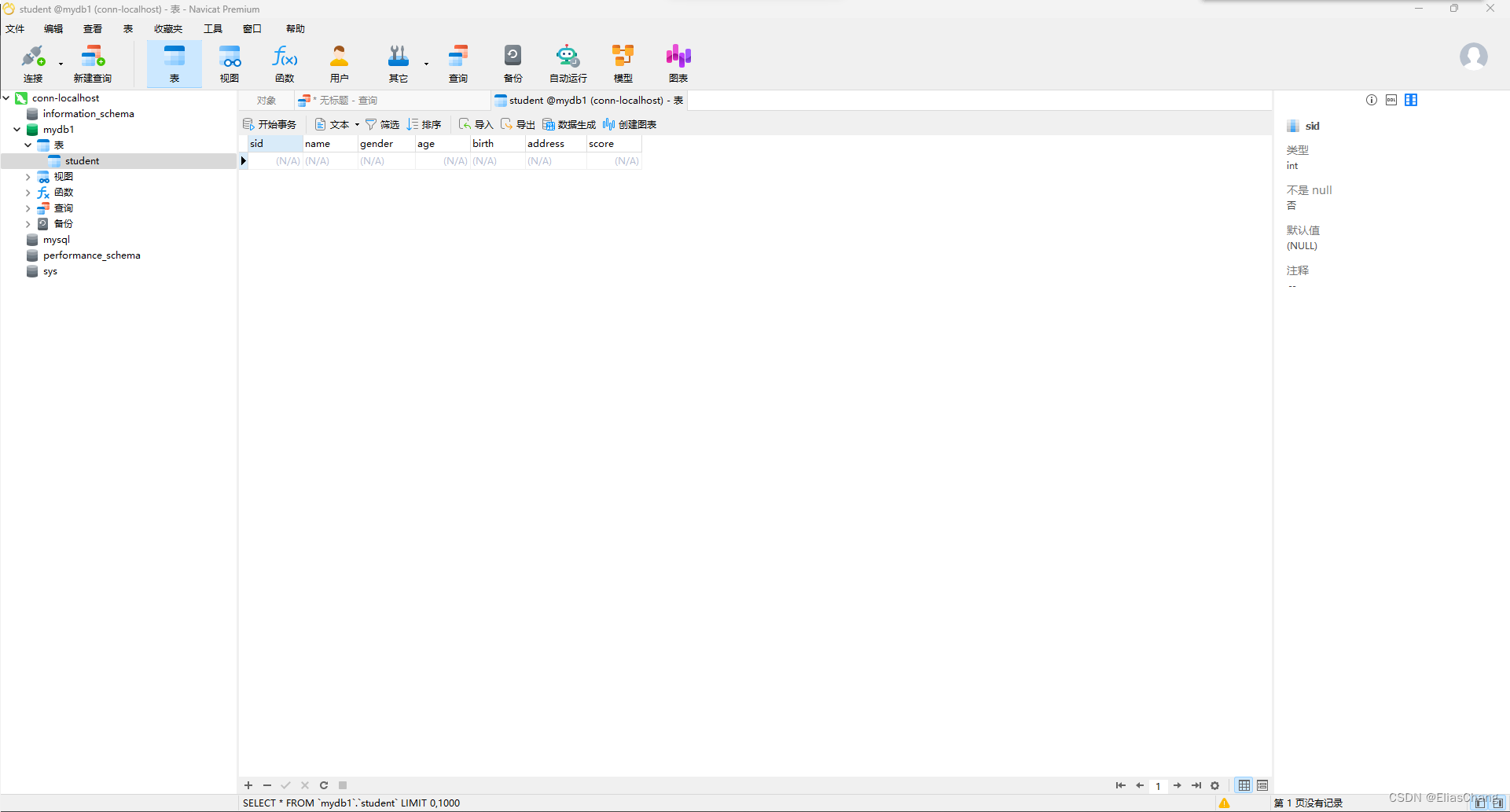
Task: Click the user avatar icon
Action: coord(1473,57)
